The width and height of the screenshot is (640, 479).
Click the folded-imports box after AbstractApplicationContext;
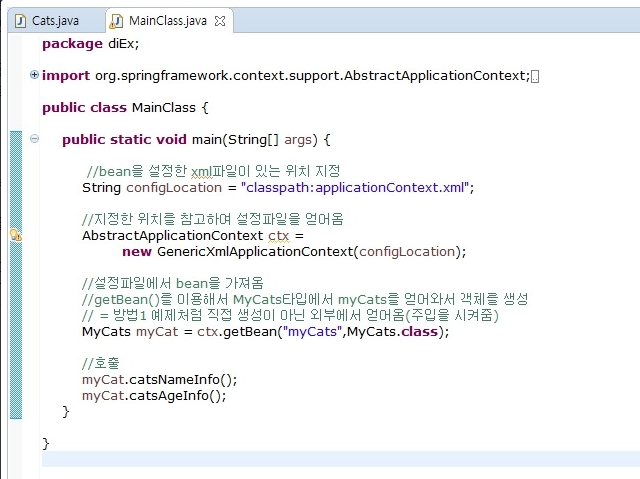[535, 76]
